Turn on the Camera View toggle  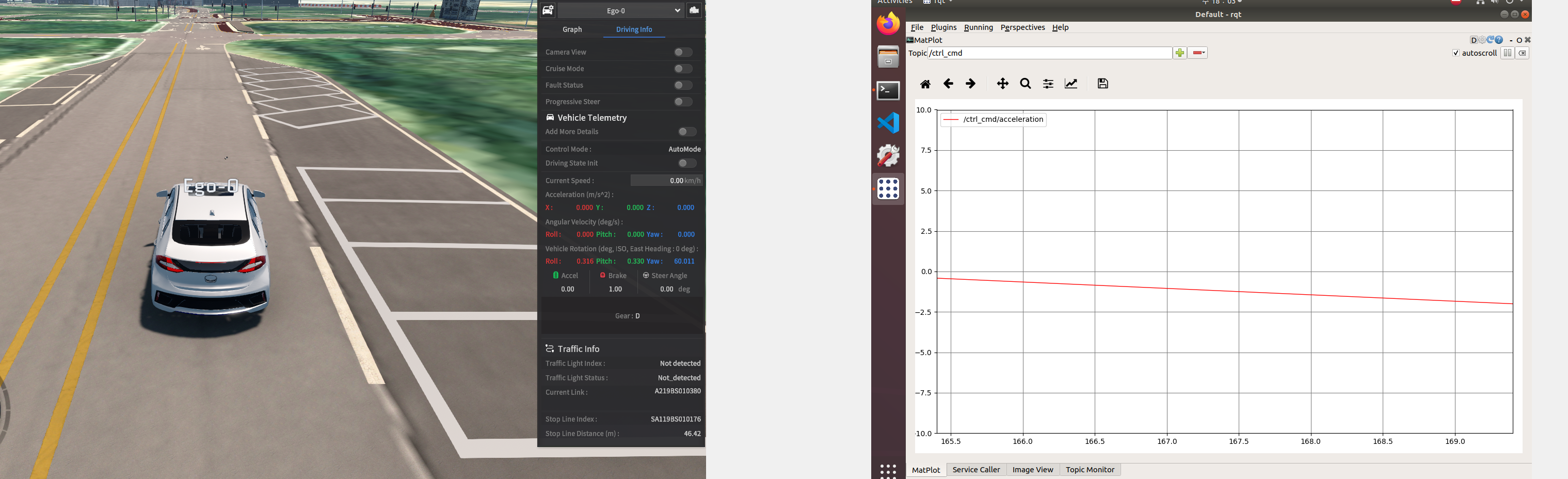coord(682,52)
